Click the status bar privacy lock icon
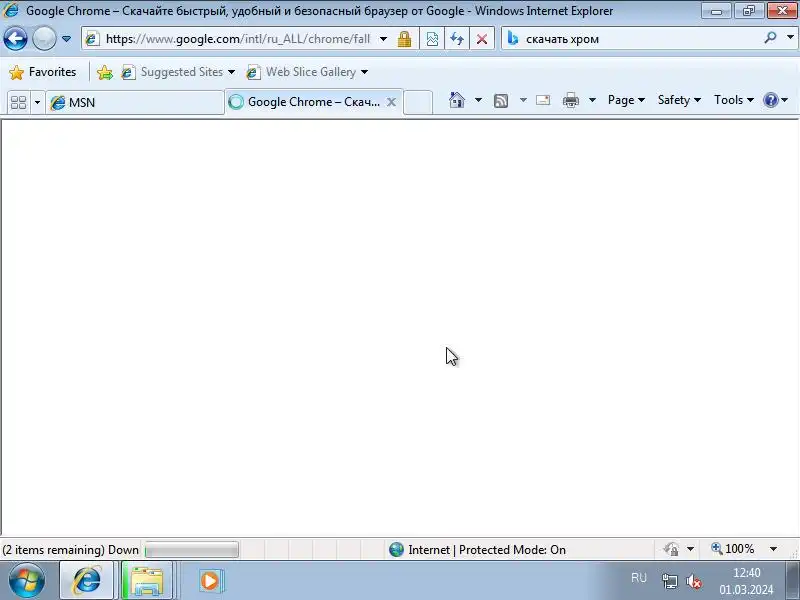The width and height of the screenshot is (800, 600). (x=671, y=549)
